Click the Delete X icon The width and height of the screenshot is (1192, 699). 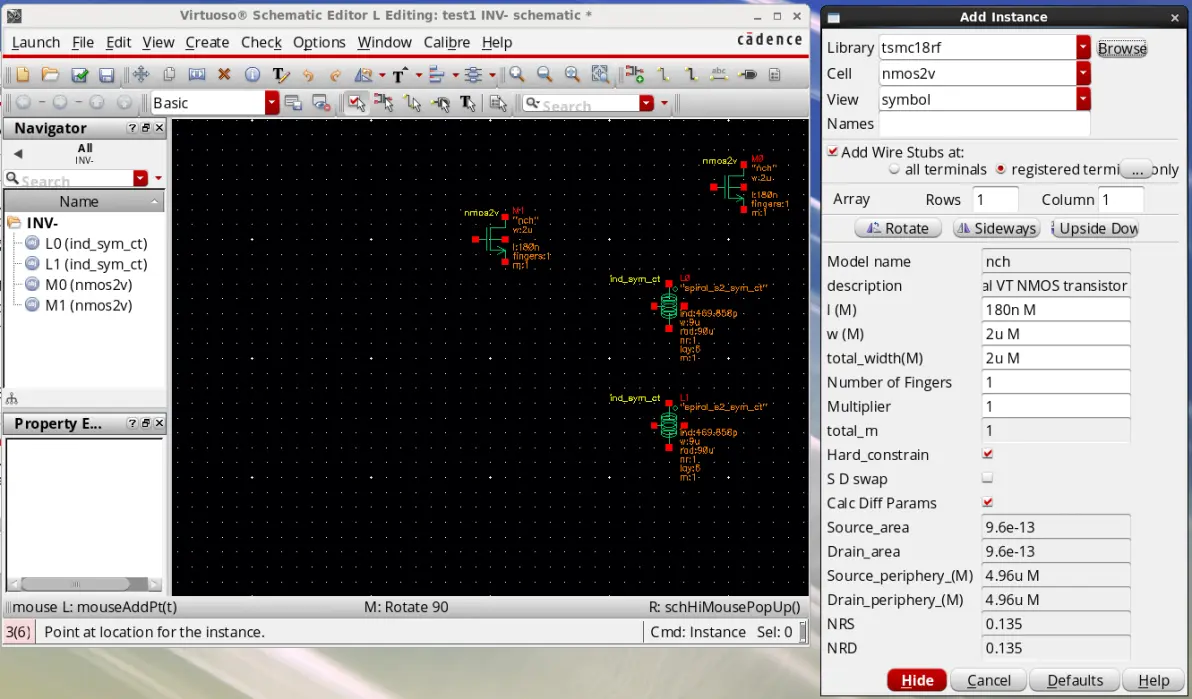click(x=224, y=75)
